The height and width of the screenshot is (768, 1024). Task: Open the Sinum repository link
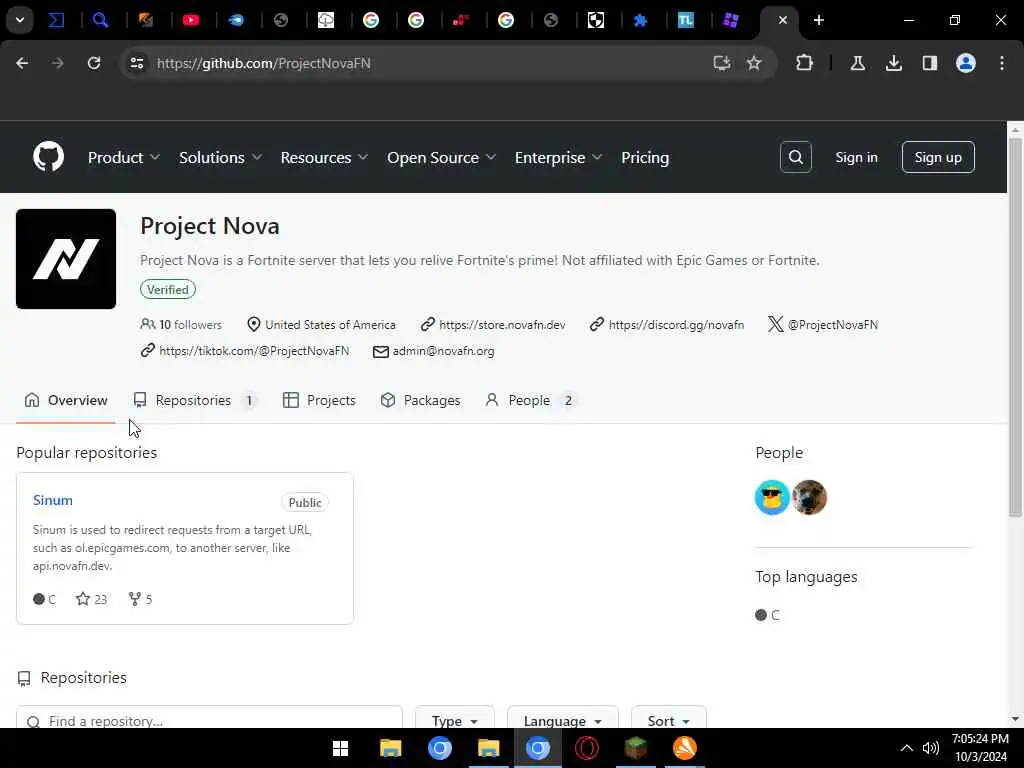(53, 500)
